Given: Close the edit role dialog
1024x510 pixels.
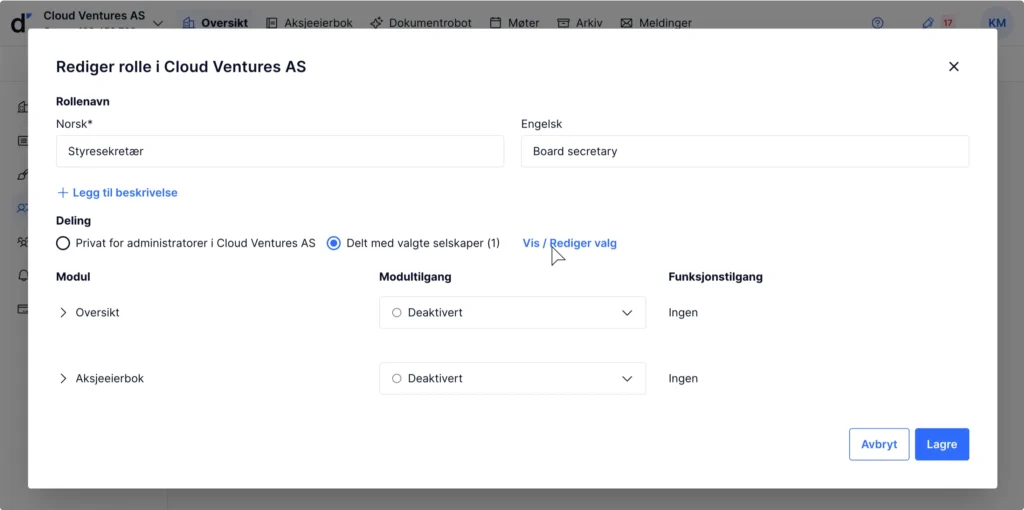Looking at the screenshot, I should tap(953, 67).
